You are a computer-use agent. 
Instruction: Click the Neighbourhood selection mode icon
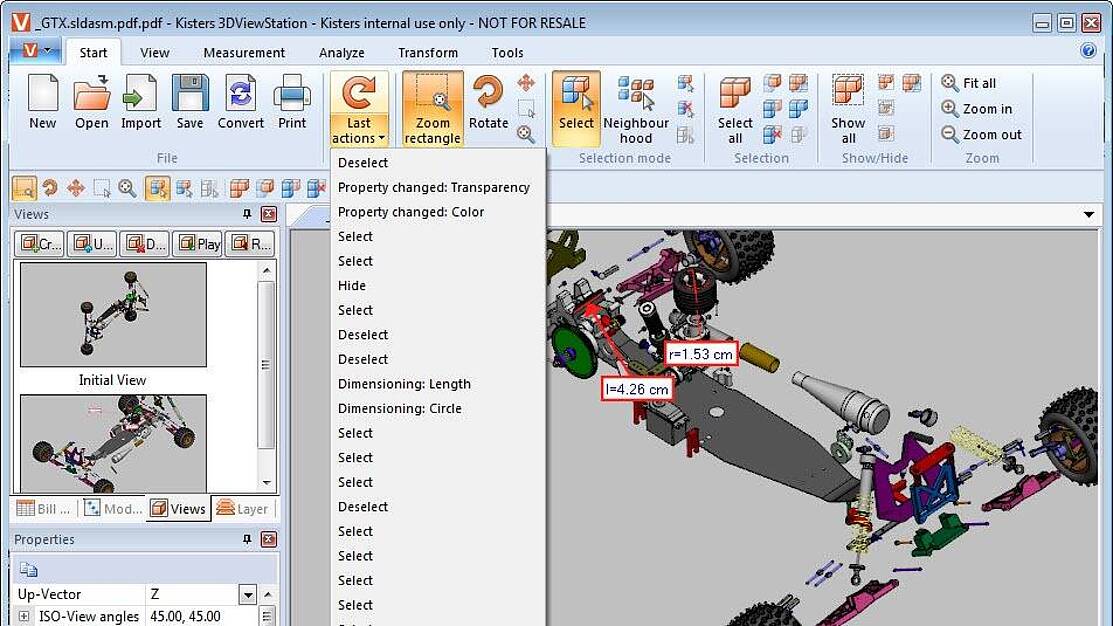click(x=635, y=96)
